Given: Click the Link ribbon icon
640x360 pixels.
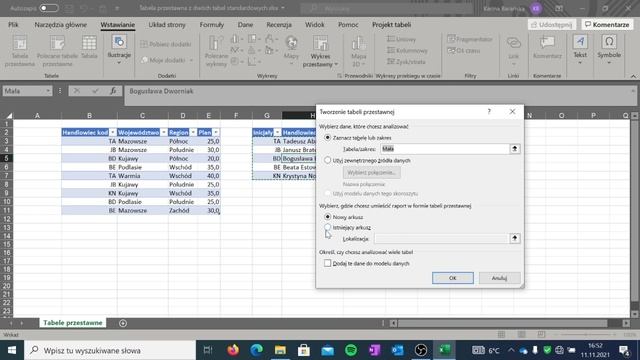Looking at the screenshot, I should tap(513, 50).
